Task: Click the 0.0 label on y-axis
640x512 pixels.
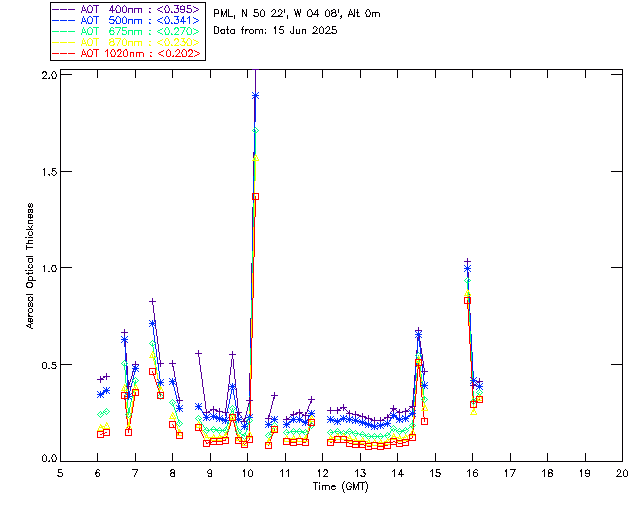Action: [49, 458]
